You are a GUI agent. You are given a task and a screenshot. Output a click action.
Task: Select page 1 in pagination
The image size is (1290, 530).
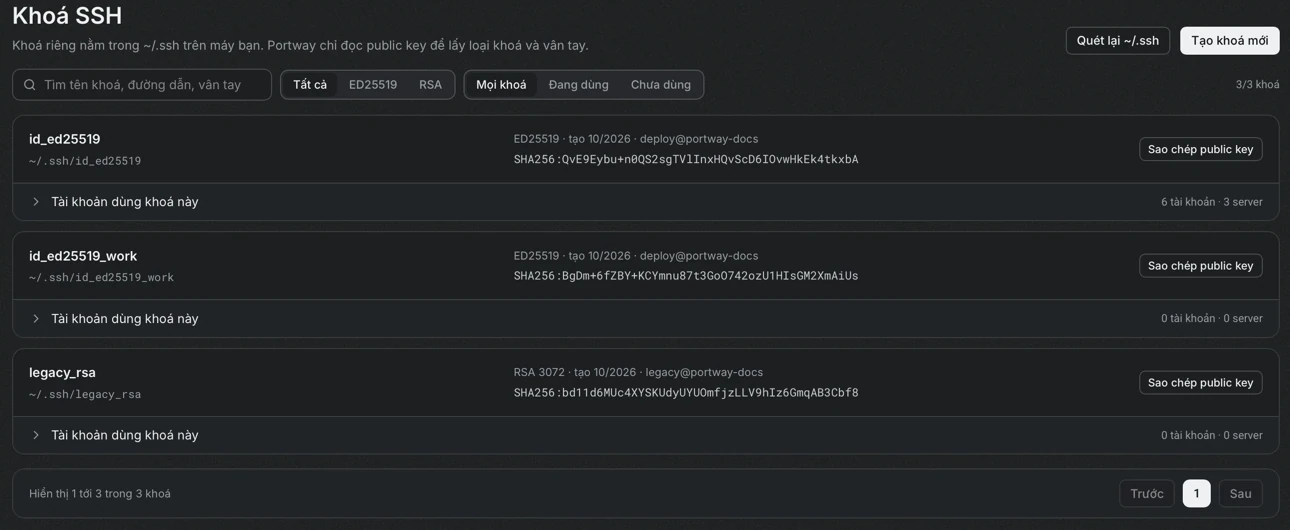click(x=1196, y=494)
